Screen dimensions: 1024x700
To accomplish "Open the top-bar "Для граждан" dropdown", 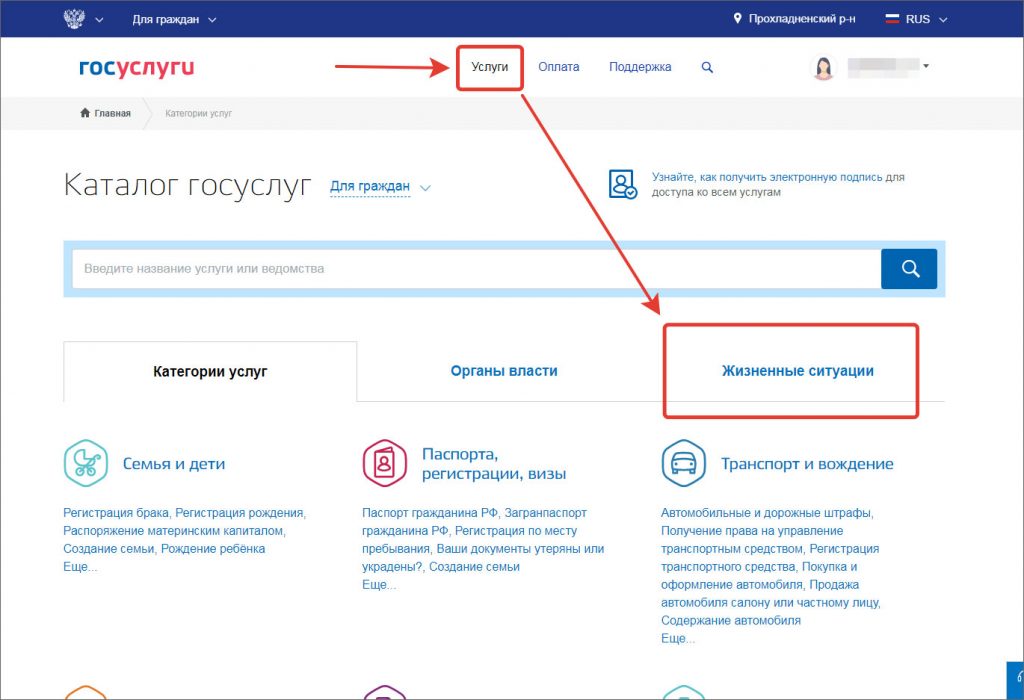I will (174, 20).
